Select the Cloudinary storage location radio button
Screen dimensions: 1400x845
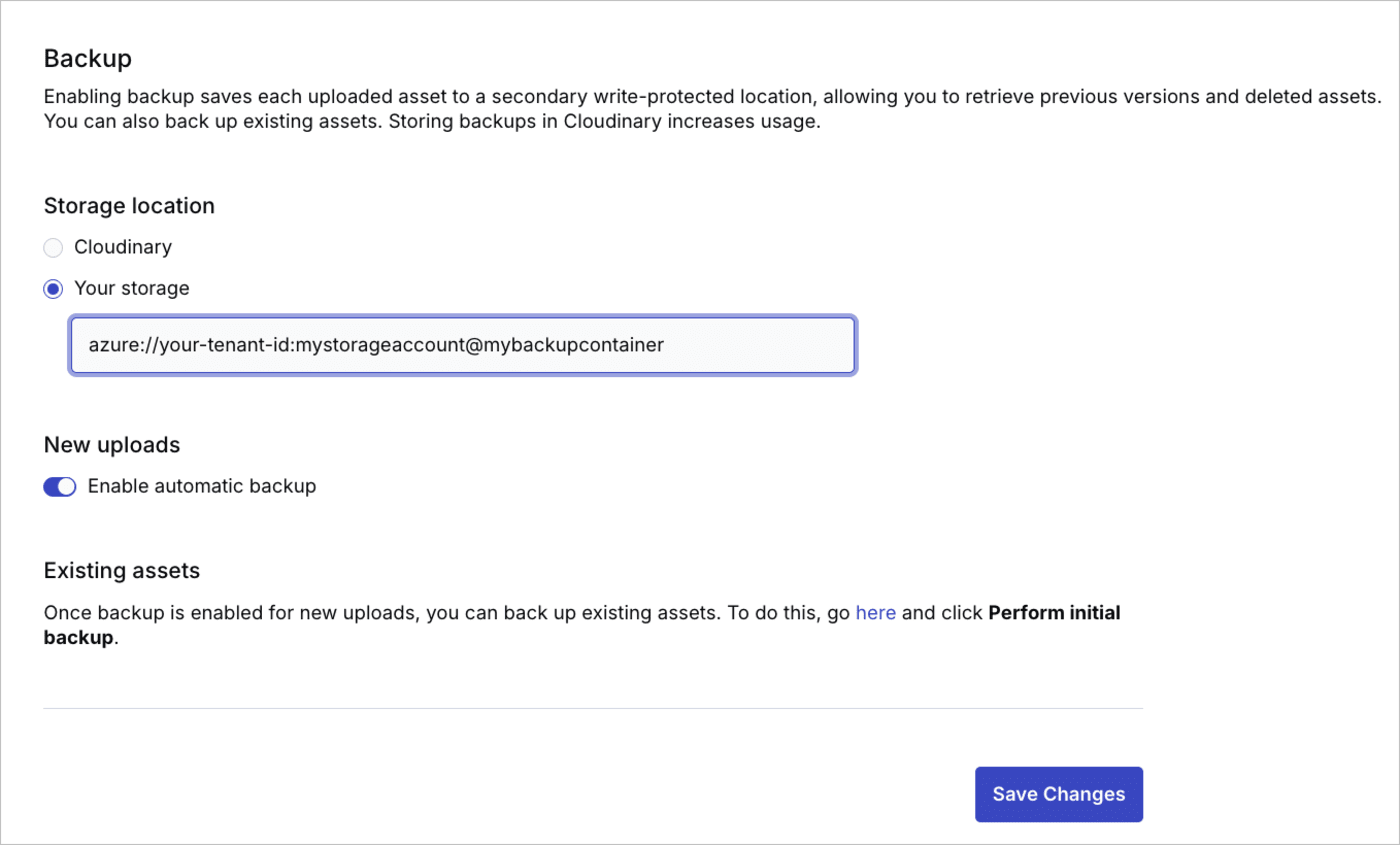click(52, 247)
